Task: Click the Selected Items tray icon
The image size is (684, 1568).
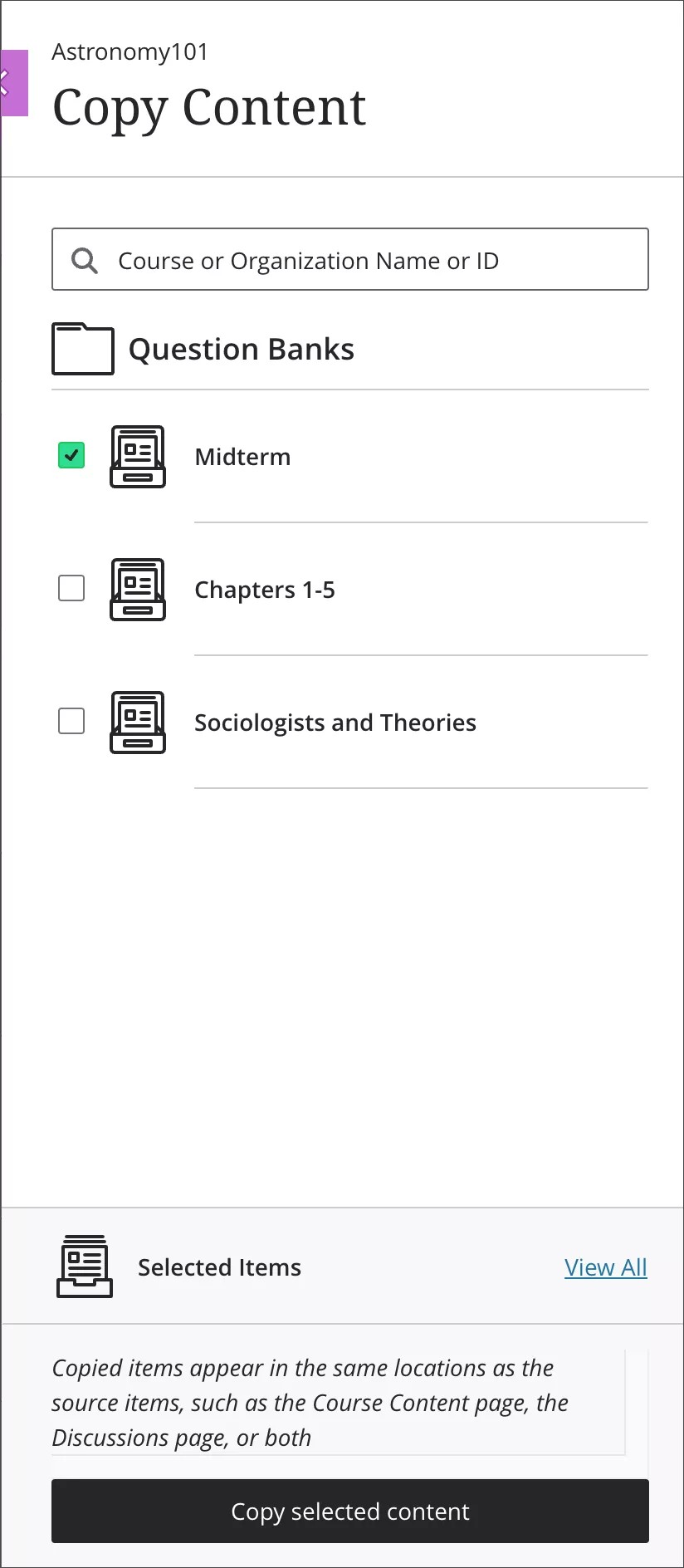Action: tap(85, 1267)
